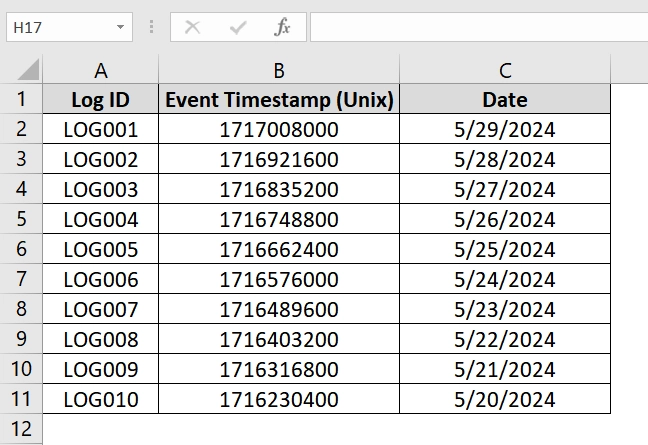This screenshot has width=648, height=445.
Task: Select row 11 header
Action: tap(21, 398)
